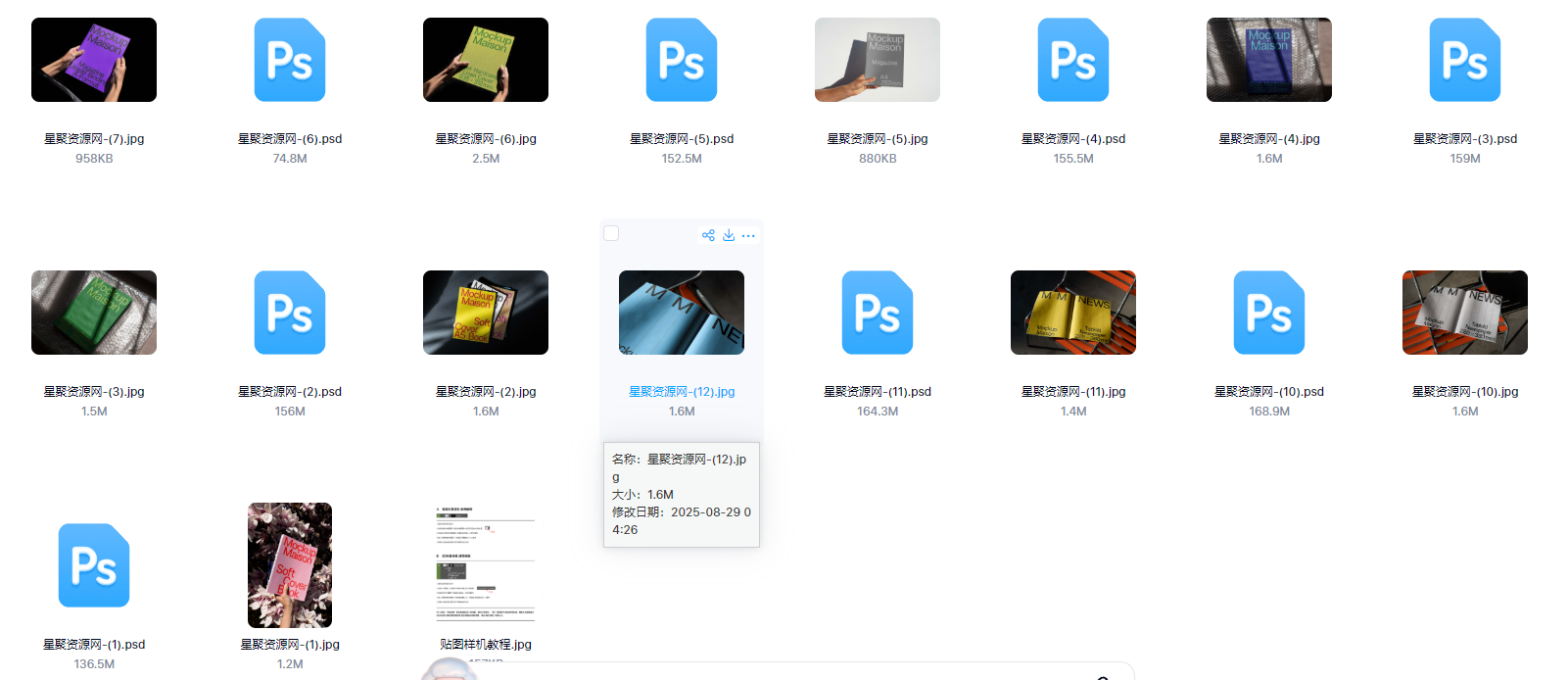
Task: Select file name 星聚资源网-(3).jpg
Action: pos(94,392)
